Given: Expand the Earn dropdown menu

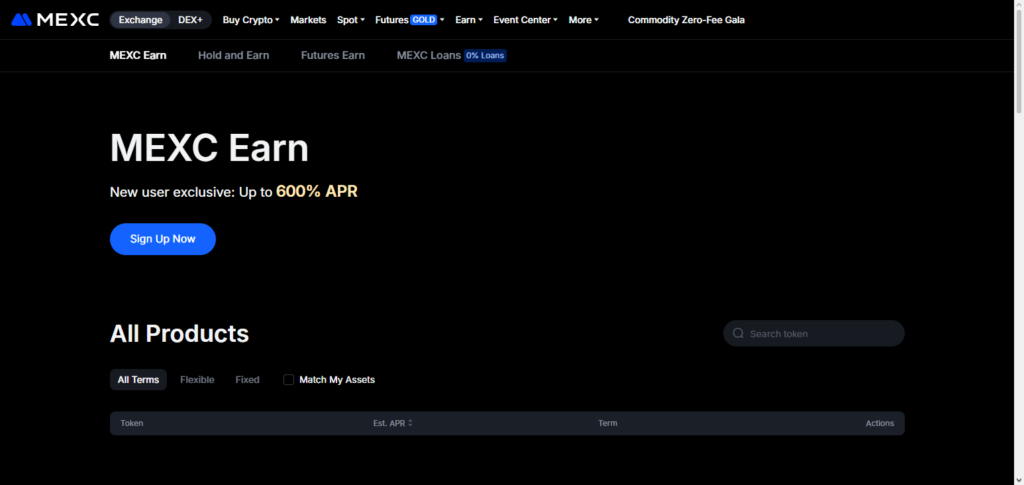Looking at the screenshot, I should click(x=469, y=20).
